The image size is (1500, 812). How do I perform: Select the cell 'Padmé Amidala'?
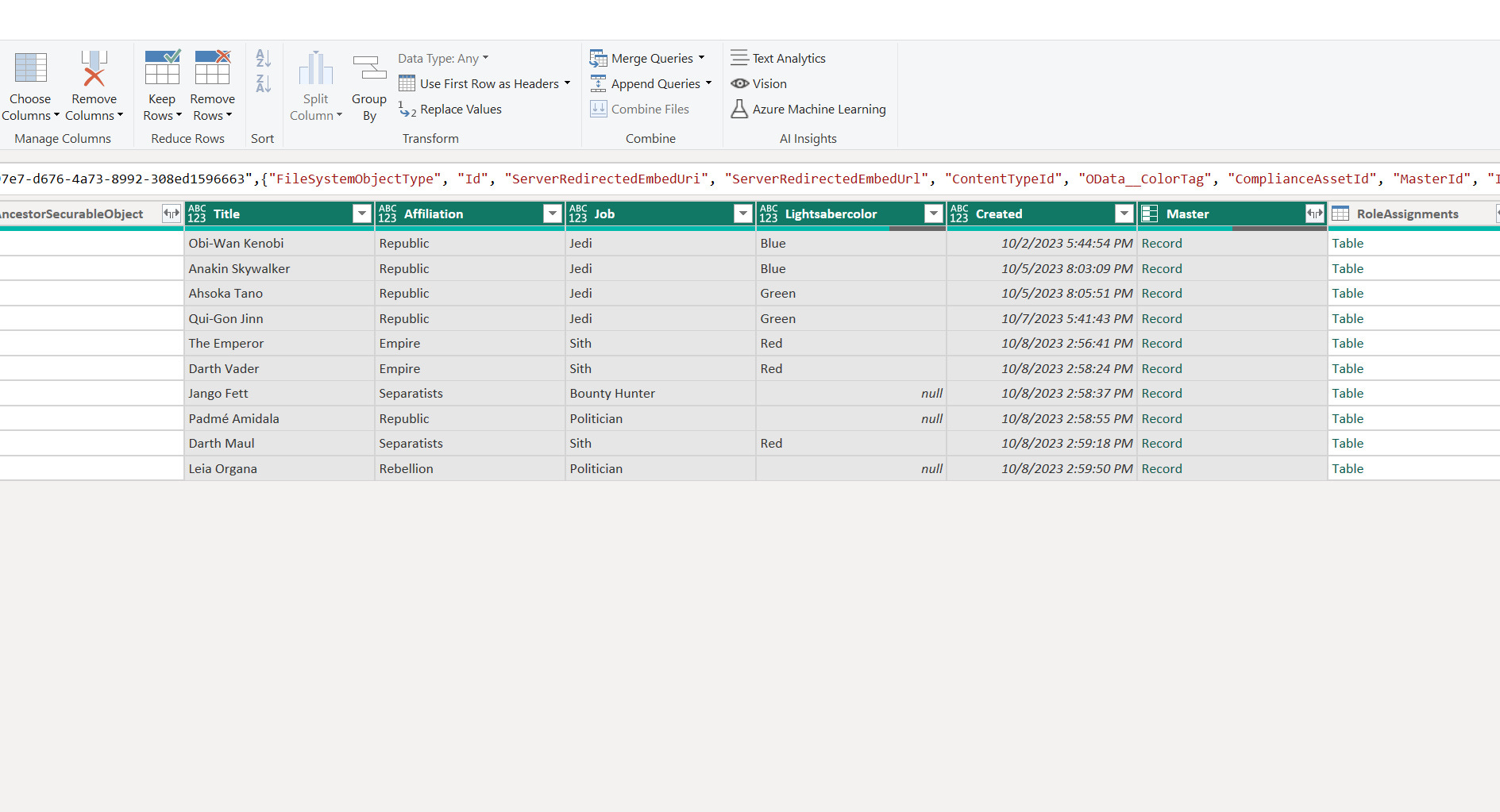click(280, 418)
